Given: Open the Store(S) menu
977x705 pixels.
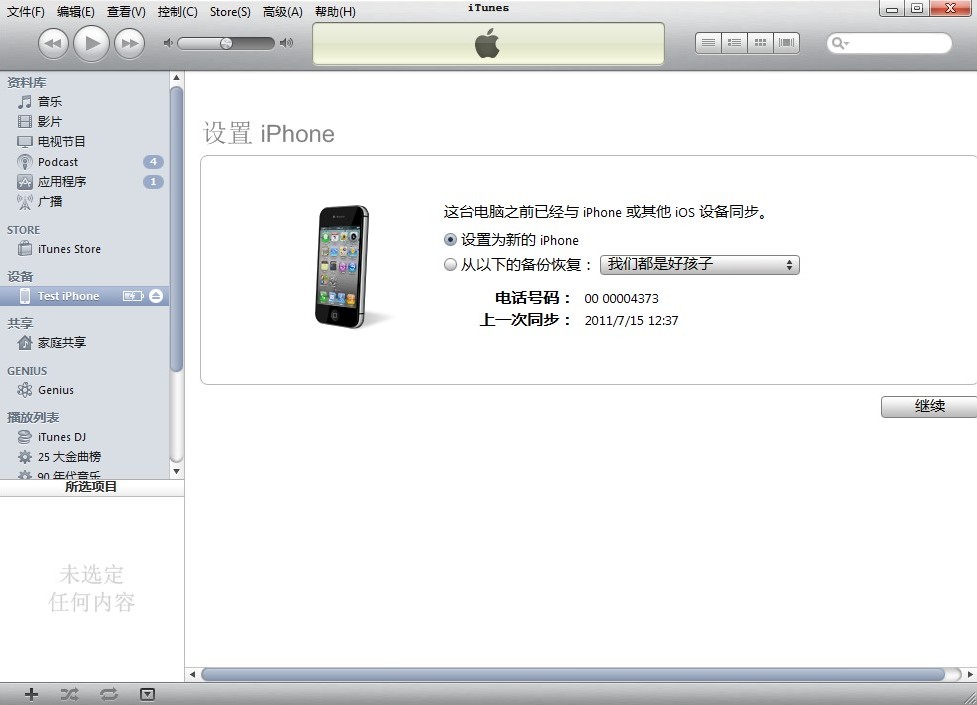Looking at the screenshot, I should [x=230, y=12].
